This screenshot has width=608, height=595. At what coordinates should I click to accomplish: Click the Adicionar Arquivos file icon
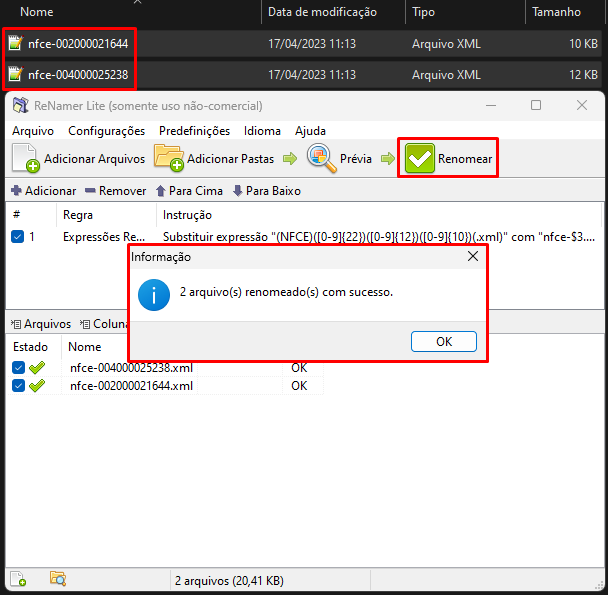point(26,158)
